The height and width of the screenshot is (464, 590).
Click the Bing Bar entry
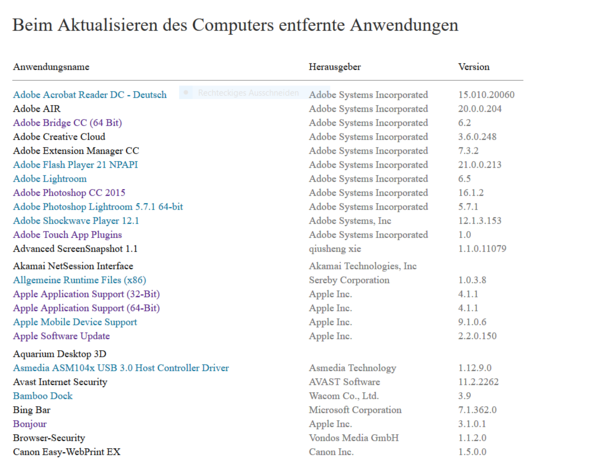[x=32, y=410]
